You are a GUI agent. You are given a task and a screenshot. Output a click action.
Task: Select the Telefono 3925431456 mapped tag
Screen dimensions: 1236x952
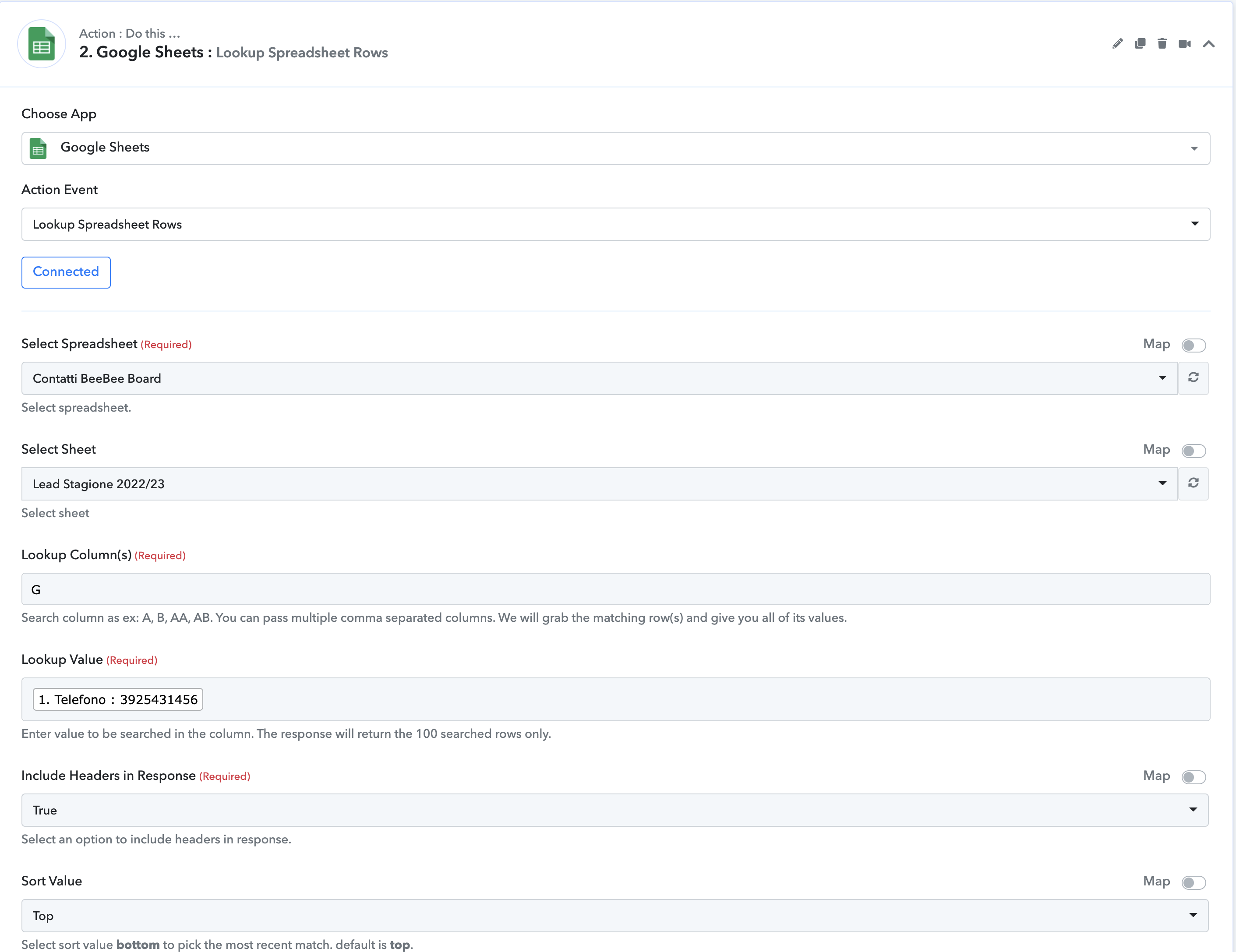118,699
